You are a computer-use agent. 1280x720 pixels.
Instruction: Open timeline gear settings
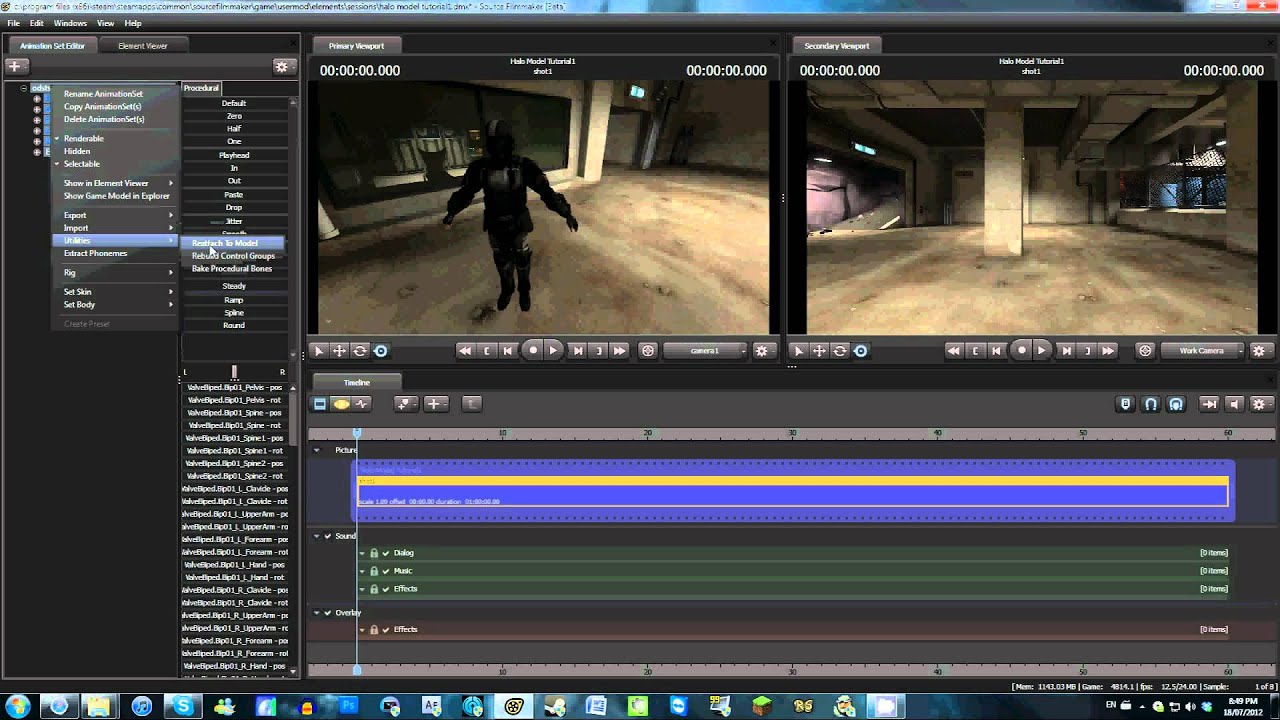pos(1259,404)
